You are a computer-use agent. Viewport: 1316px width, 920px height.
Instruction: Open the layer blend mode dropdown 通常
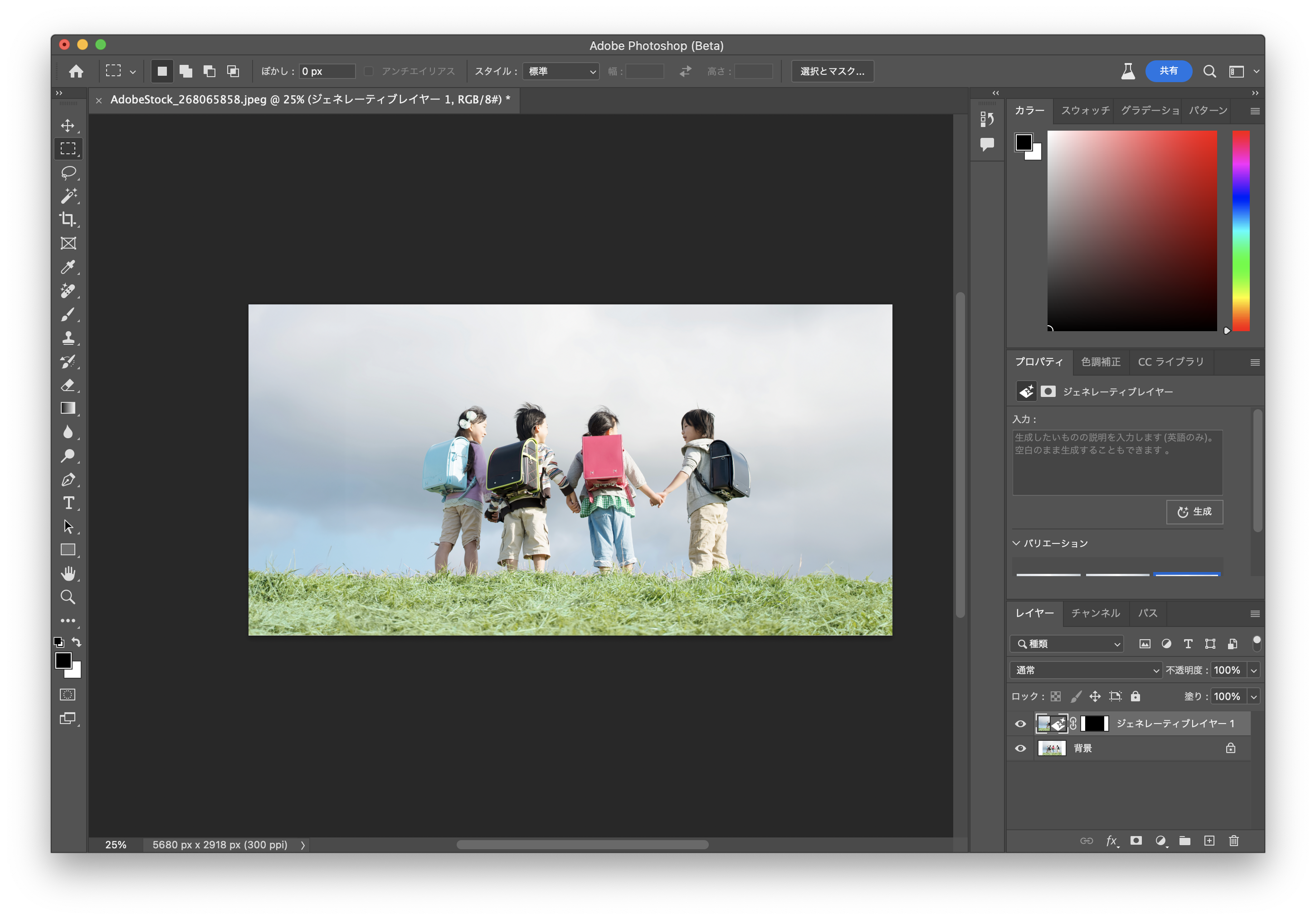click(1086, 670)
